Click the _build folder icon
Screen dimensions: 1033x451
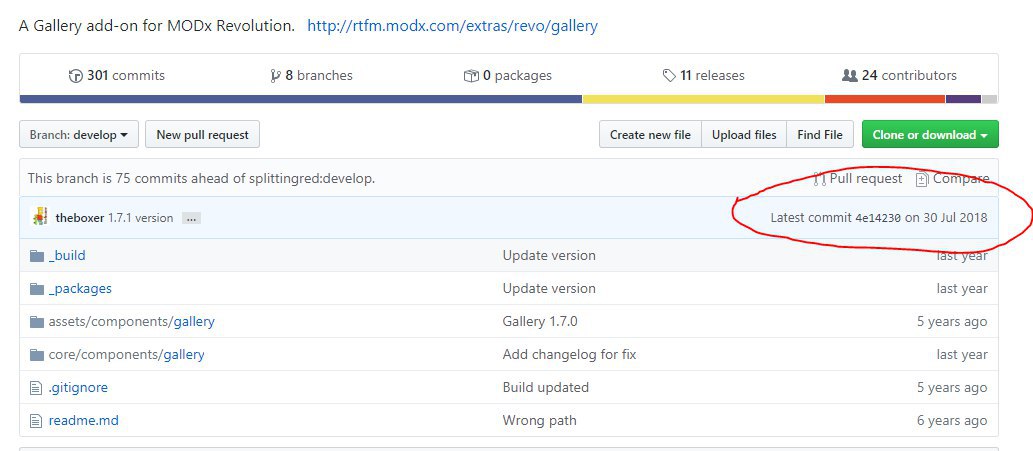point(37,255)
